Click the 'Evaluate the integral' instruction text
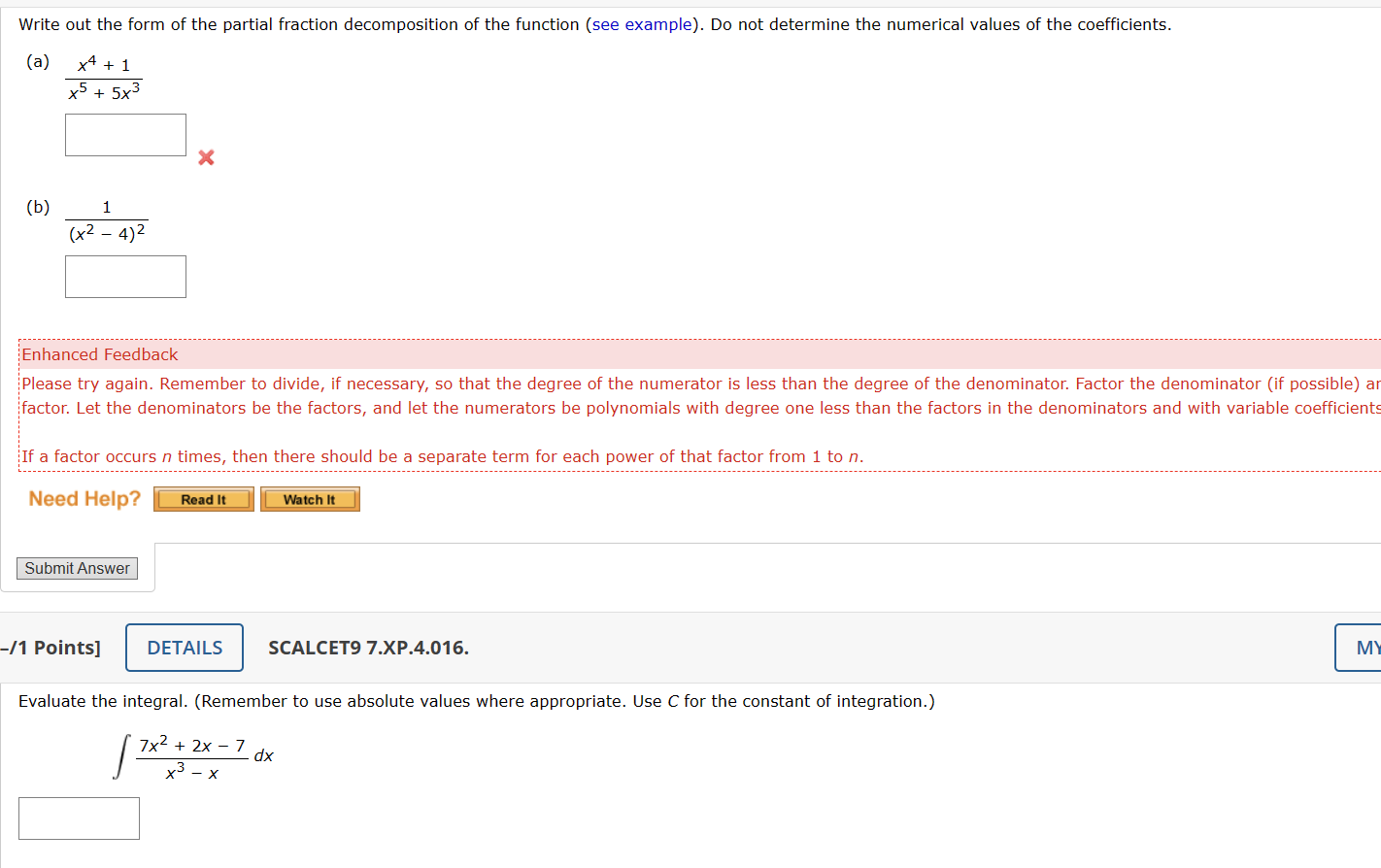 (477, 701)
